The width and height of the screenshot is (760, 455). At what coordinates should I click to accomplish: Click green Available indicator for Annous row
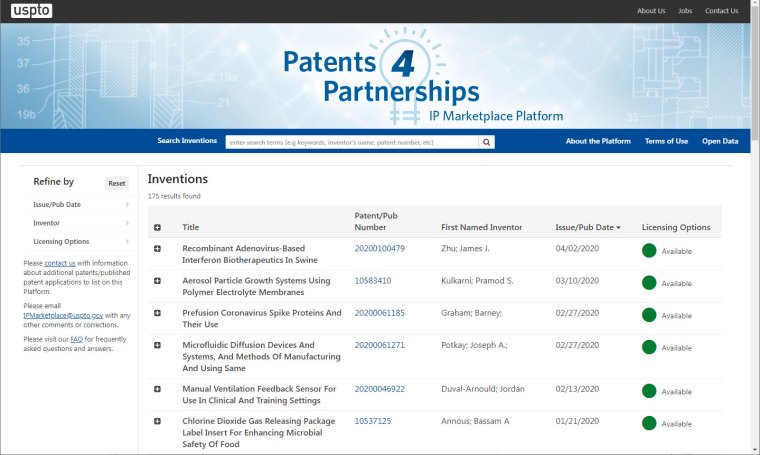click(649, 423)
